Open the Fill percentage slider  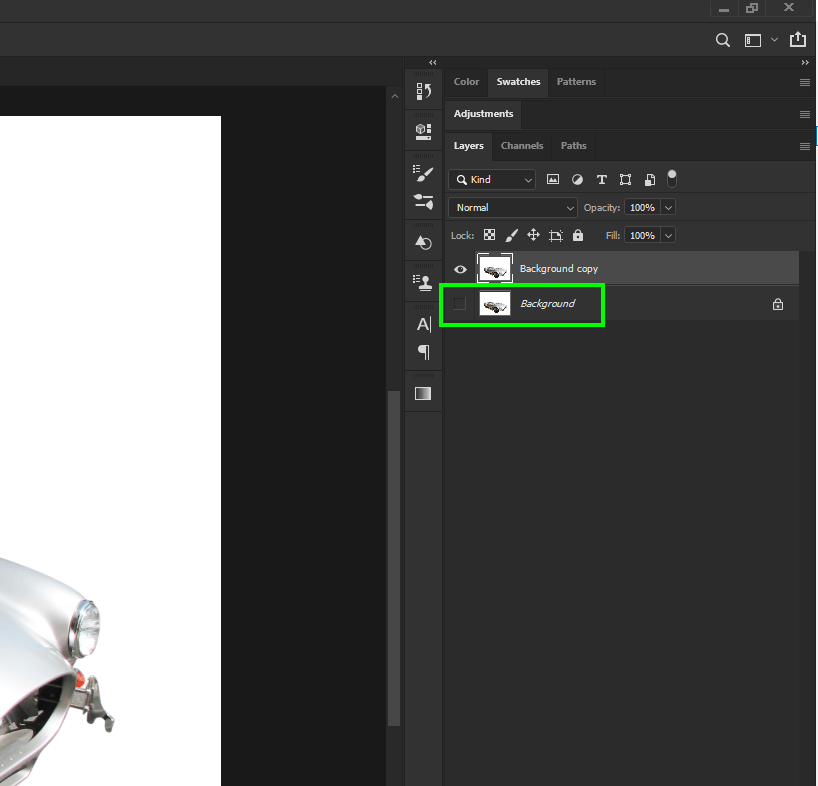(x=667, y=234)
